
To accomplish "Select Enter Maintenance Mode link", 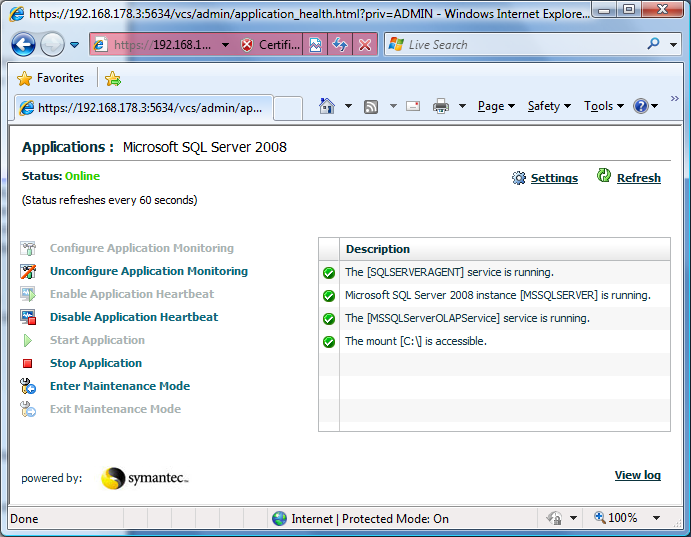I will 120,386.
